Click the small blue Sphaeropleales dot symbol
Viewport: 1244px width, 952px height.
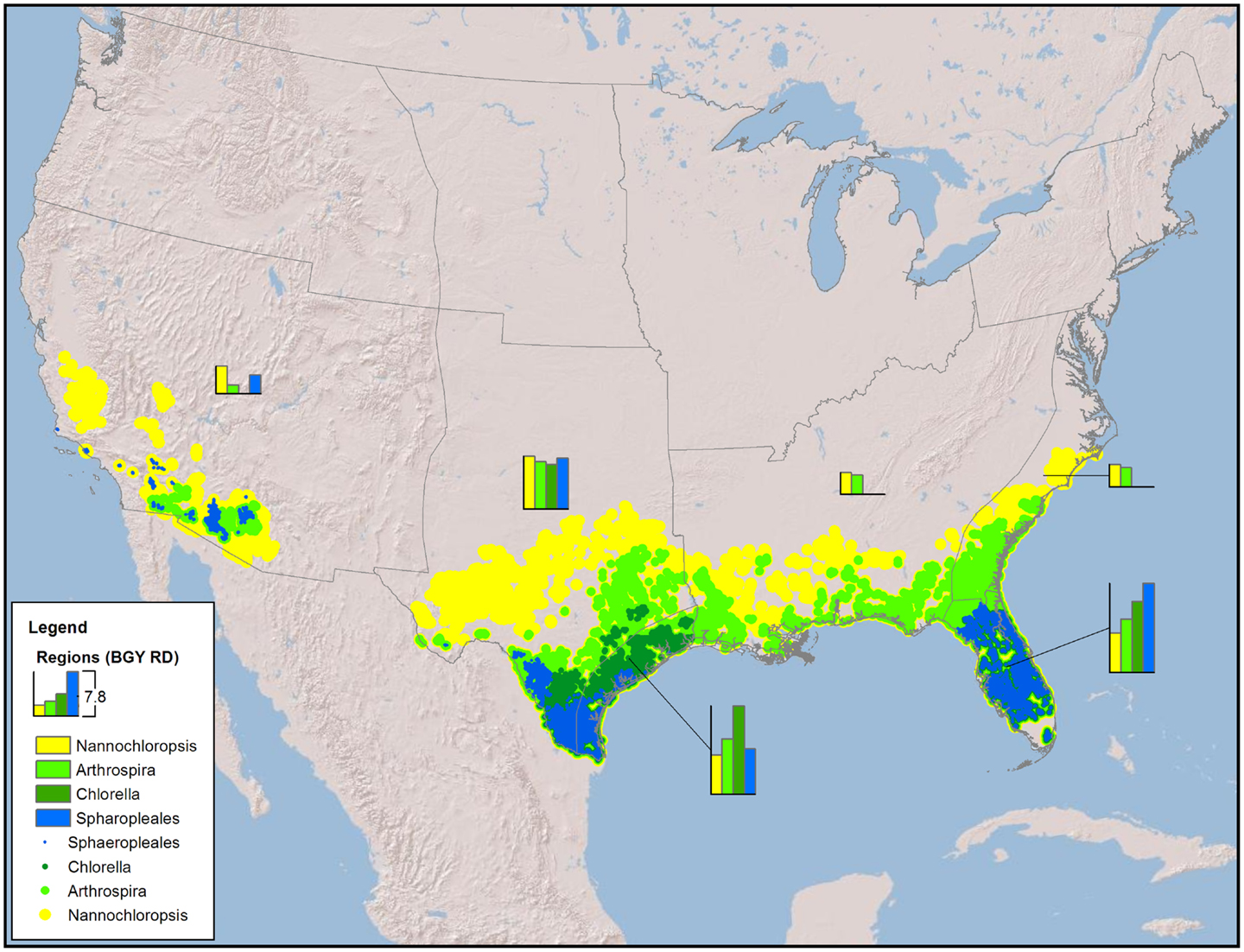pos(45,842)
